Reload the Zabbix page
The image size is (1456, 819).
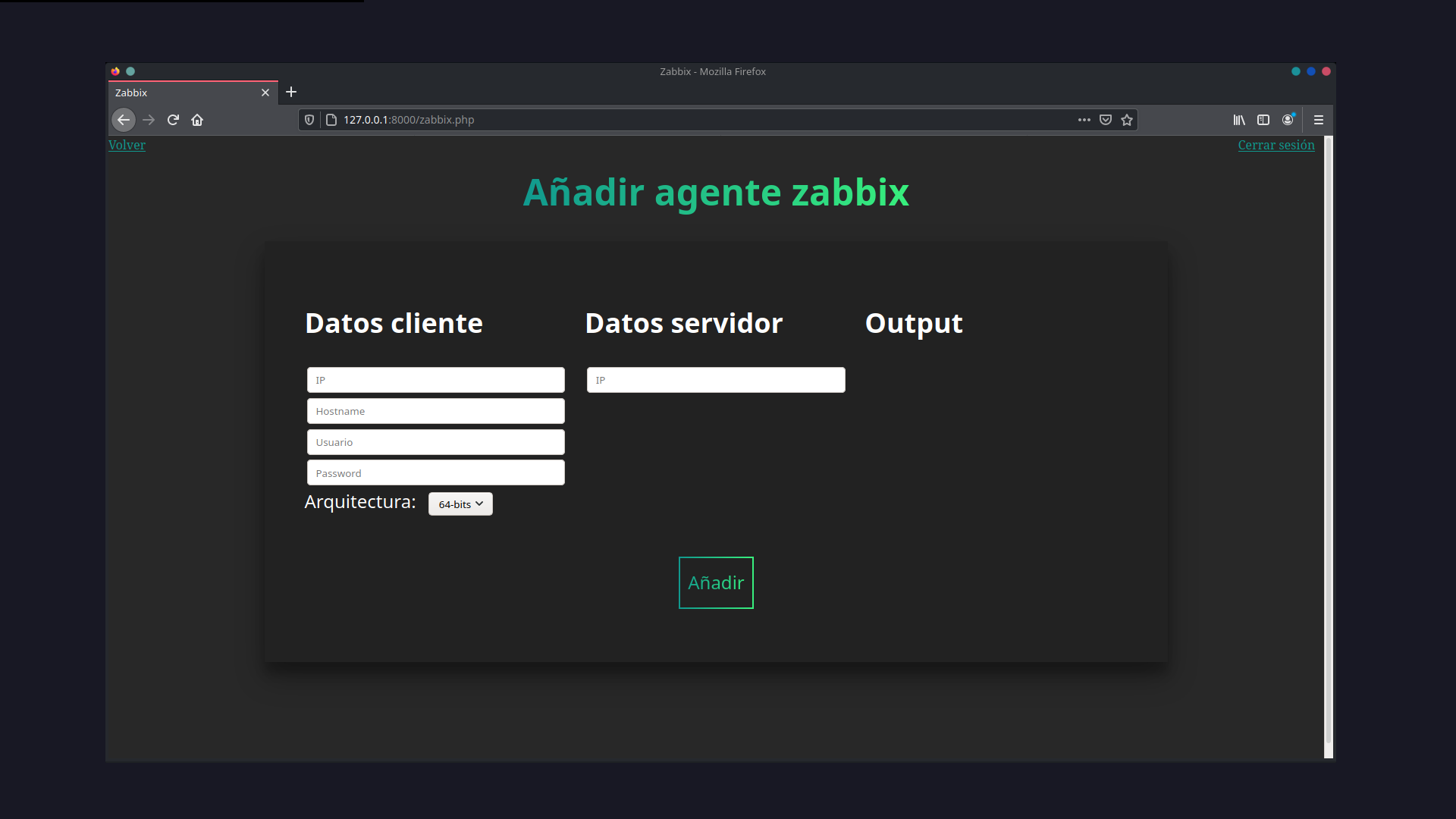point(173,120)
